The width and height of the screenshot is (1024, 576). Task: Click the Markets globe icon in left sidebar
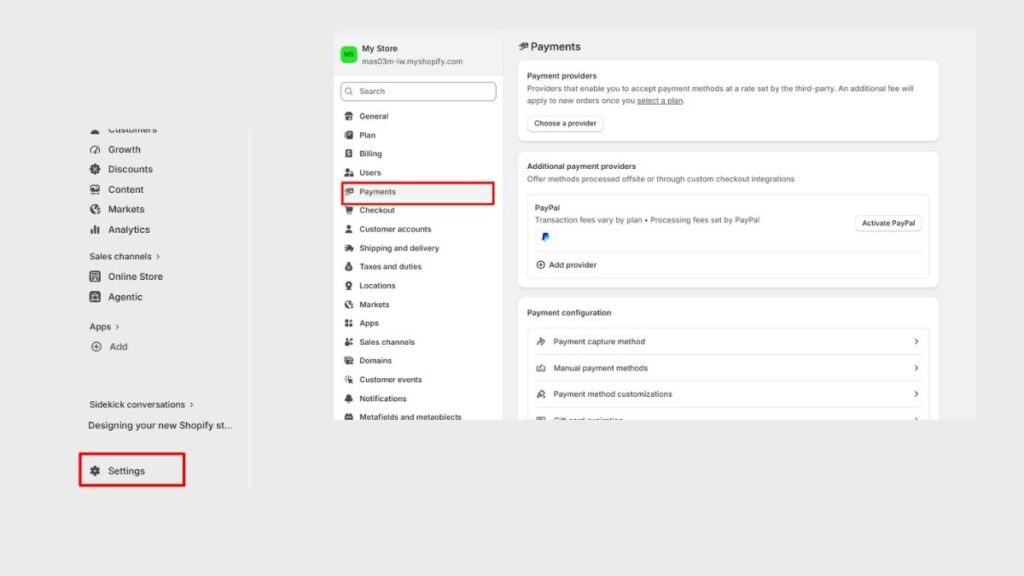click(x=95, y=210)
